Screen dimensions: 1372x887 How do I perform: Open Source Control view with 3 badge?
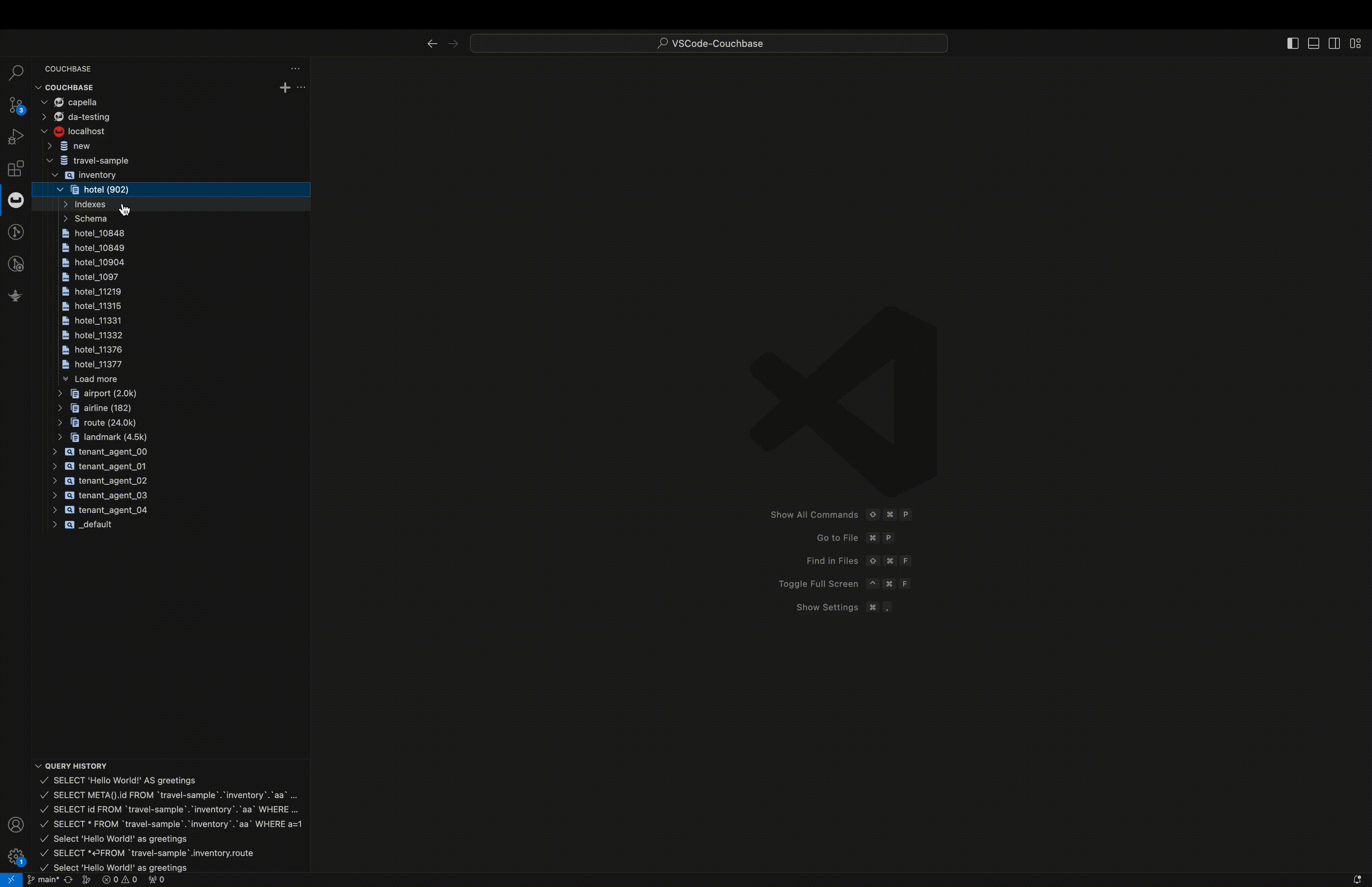15,105
